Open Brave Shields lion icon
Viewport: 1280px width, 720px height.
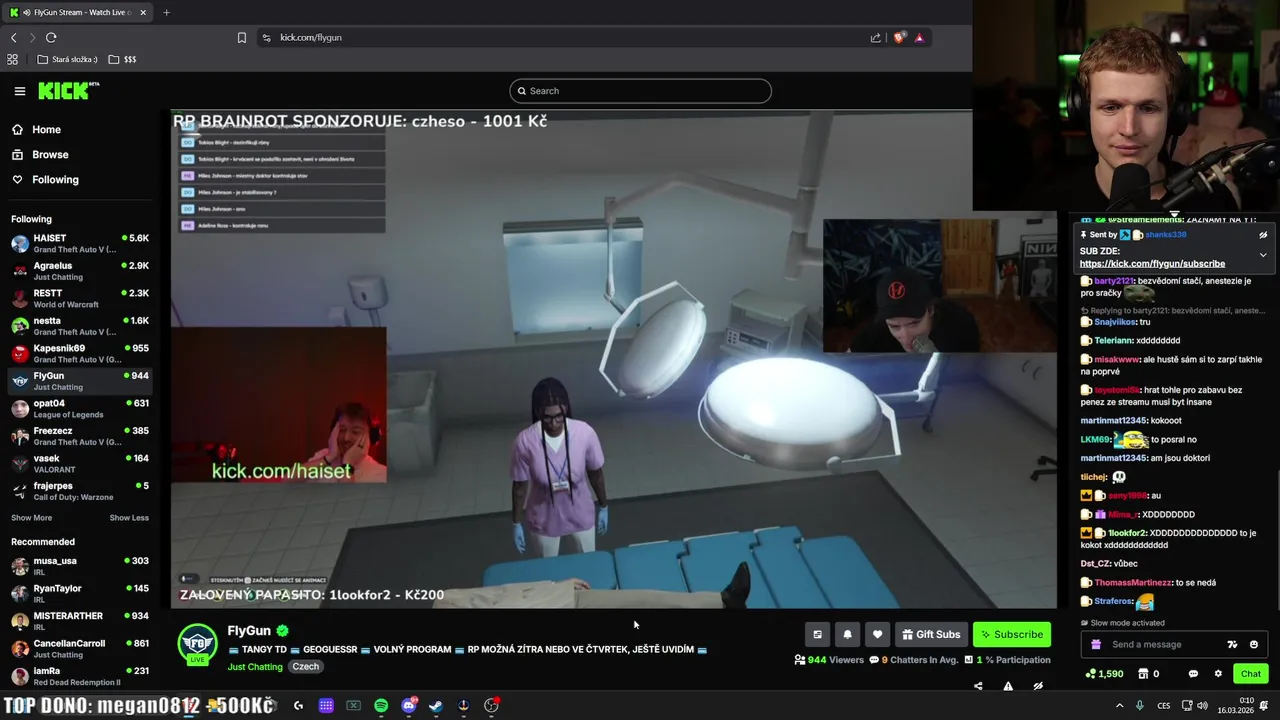pos(900,38)
